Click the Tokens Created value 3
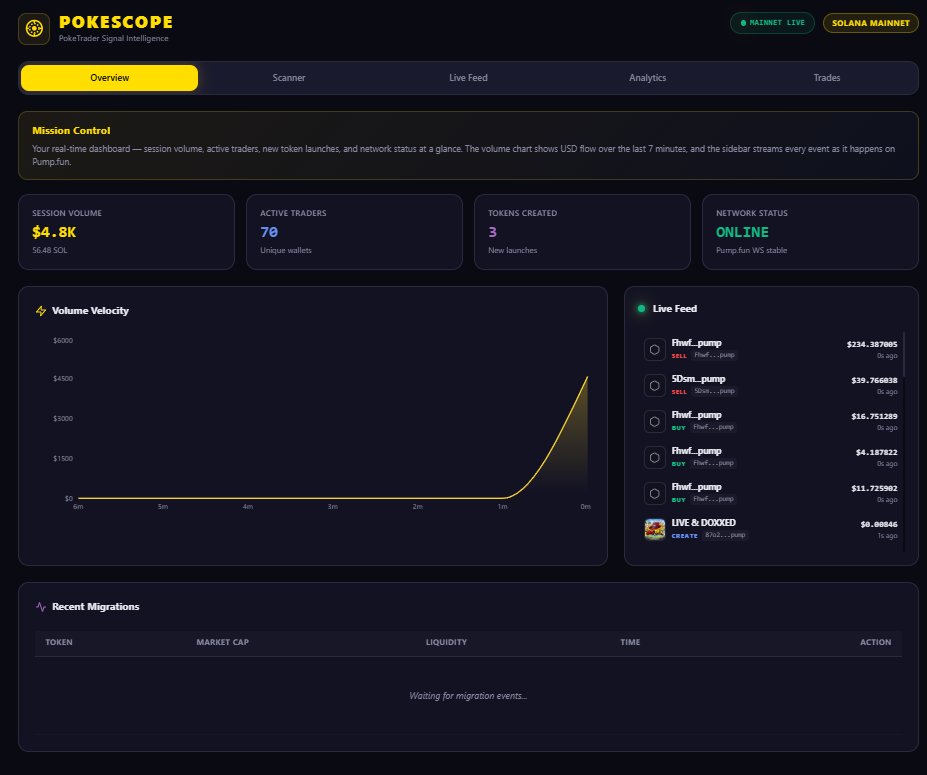This screenshot has width=927, height=775. [492, 232]
